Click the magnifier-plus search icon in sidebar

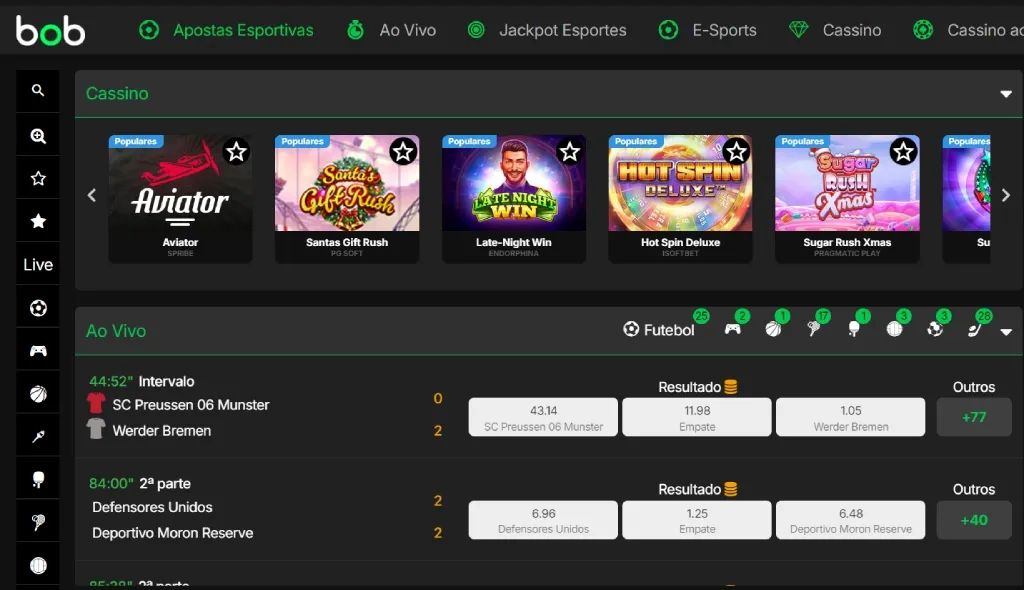click(38, 135)
